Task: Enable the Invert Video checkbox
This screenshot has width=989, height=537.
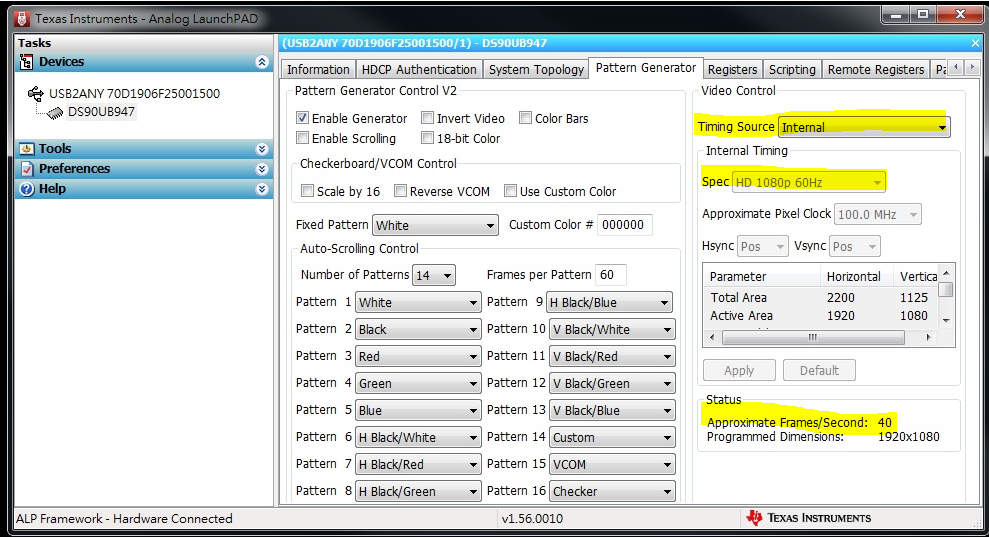Action: [428, 118]
